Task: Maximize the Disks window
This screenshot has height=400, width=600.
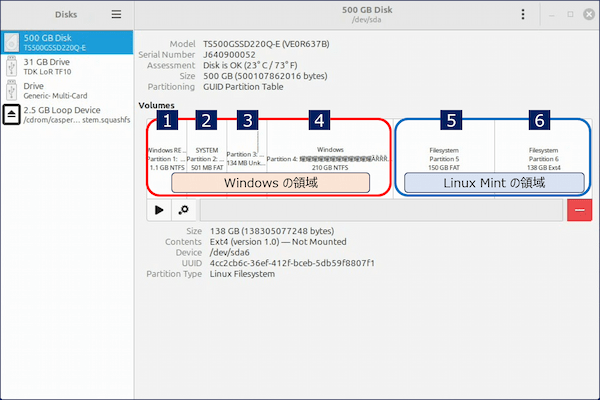Action: [570, 14]
